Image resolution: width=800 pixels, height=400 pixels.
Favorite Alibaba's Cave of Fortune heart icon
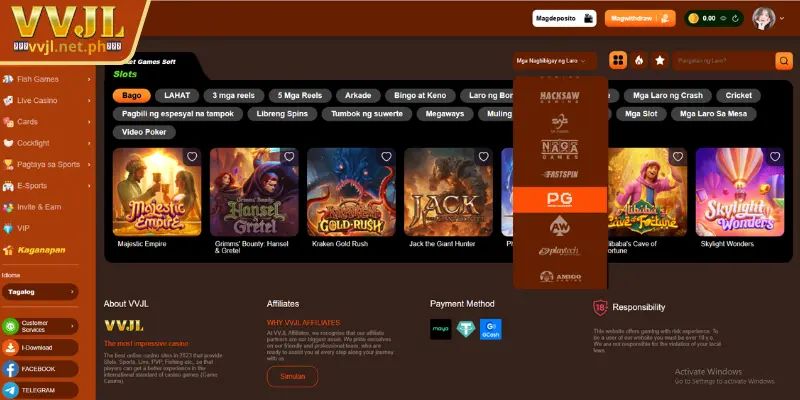coord(678,157)
